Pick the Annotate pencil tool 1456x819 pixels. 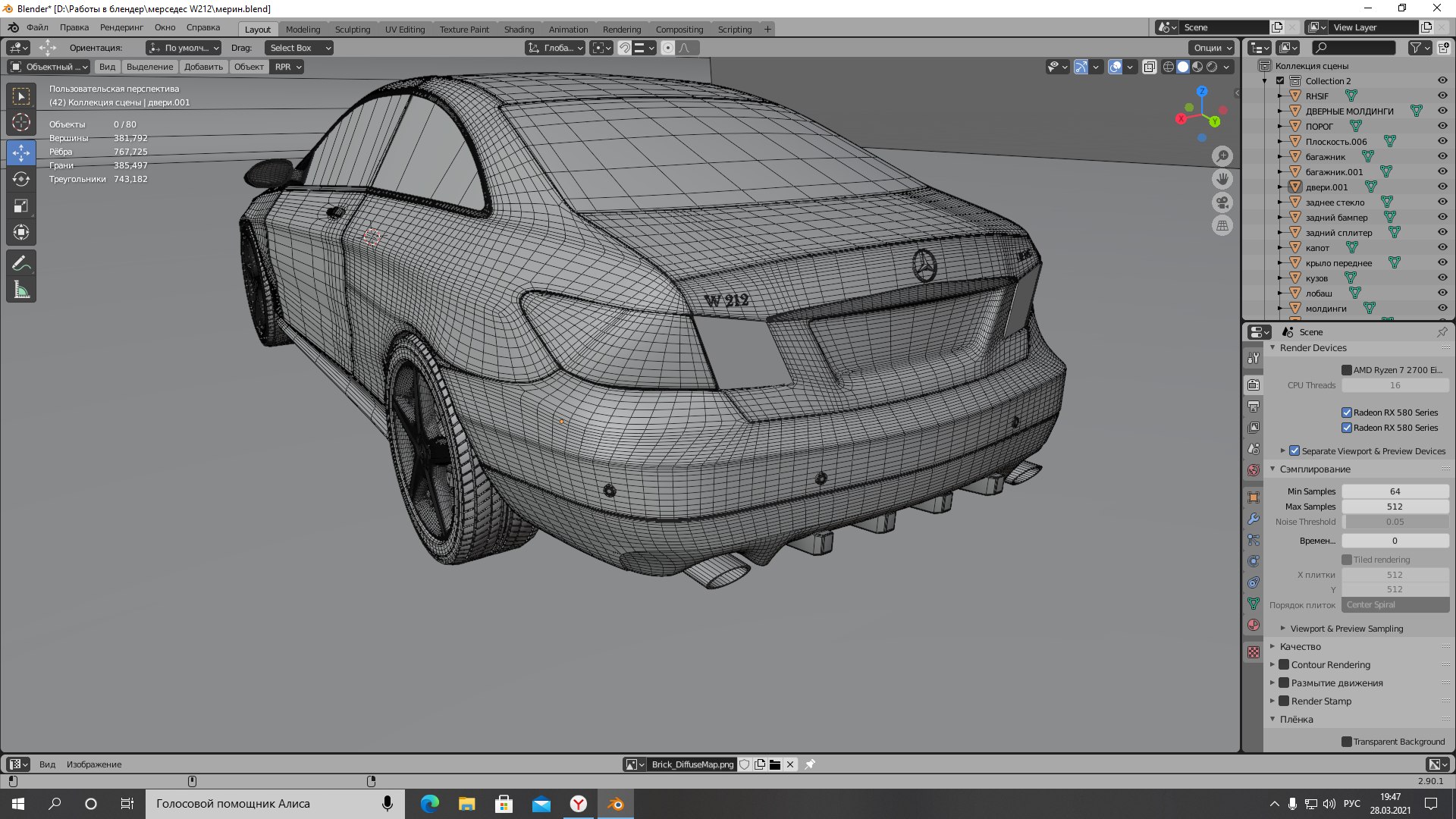pyautogui.click(x=21, y=263)
